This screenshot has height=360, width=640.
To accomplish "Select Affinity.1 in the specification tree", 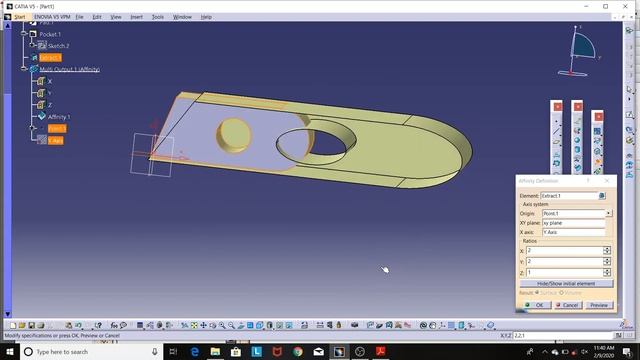I will [x=59, y=117].
